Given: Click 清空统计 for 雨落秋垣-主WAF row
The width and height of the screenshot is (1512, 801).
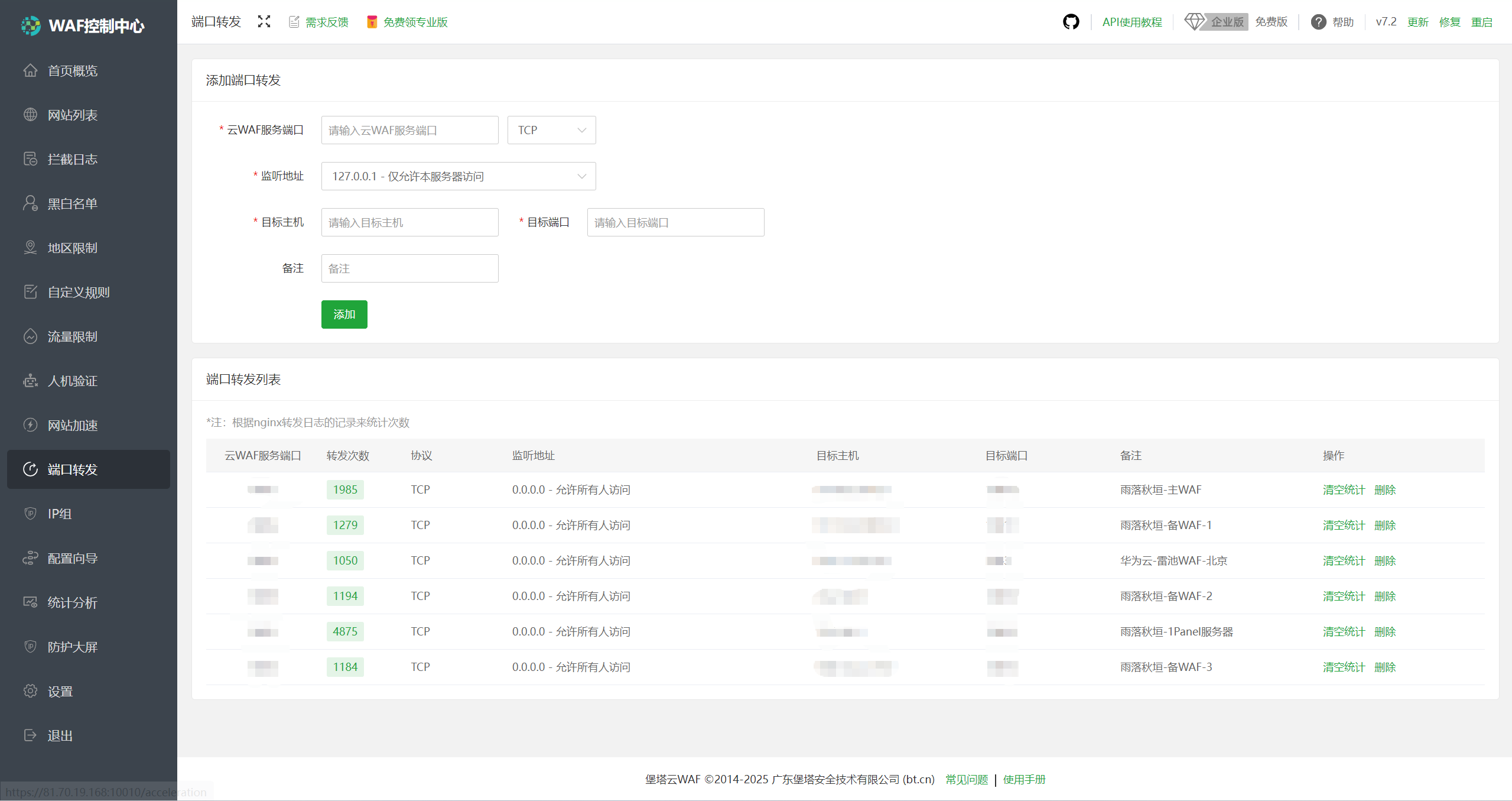Looking at the screenshot, I should click(x=1343, y=489).
